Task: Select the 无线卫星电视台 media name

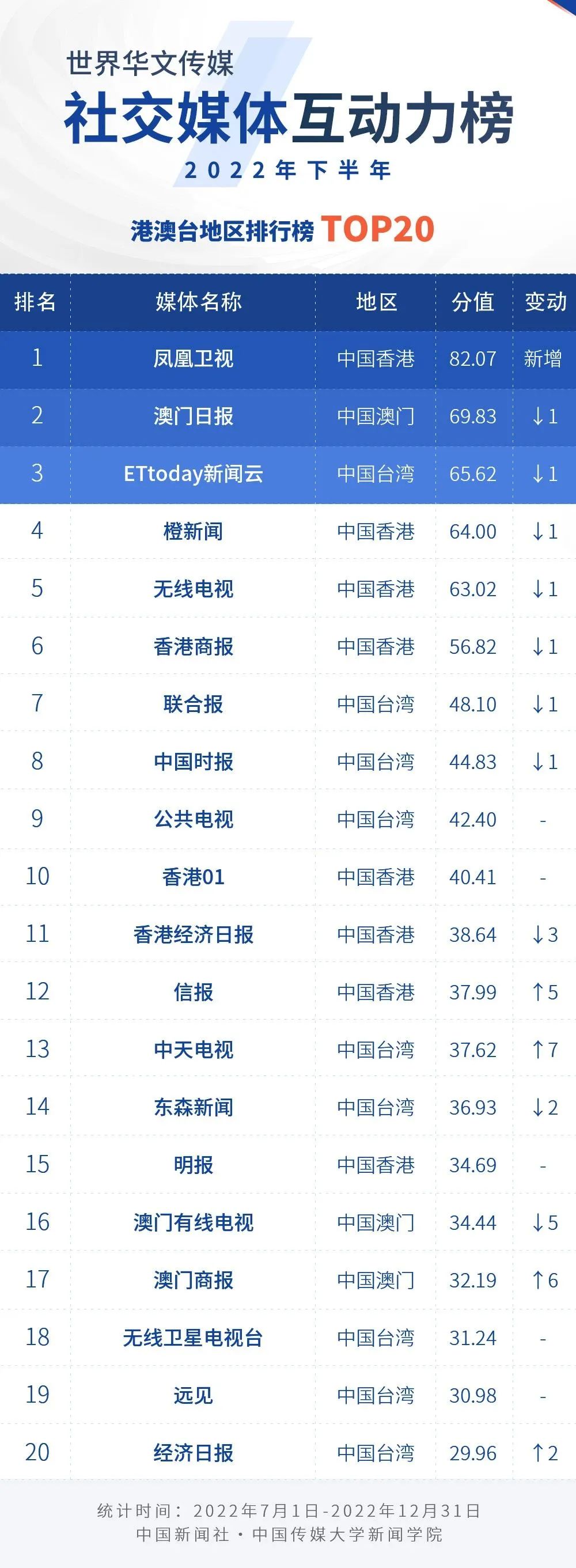Action: (x=193, y=1338)
